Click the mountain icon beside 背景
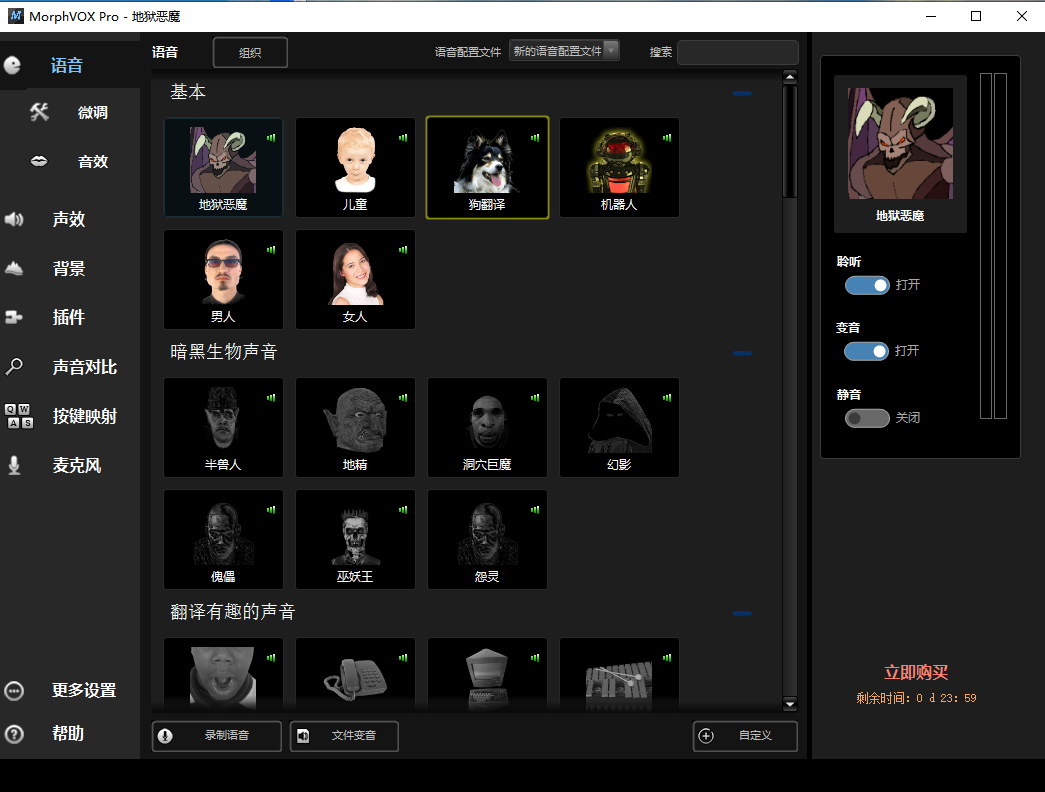The height and width of the screenshot is (792, 1045). click(14, 269)
